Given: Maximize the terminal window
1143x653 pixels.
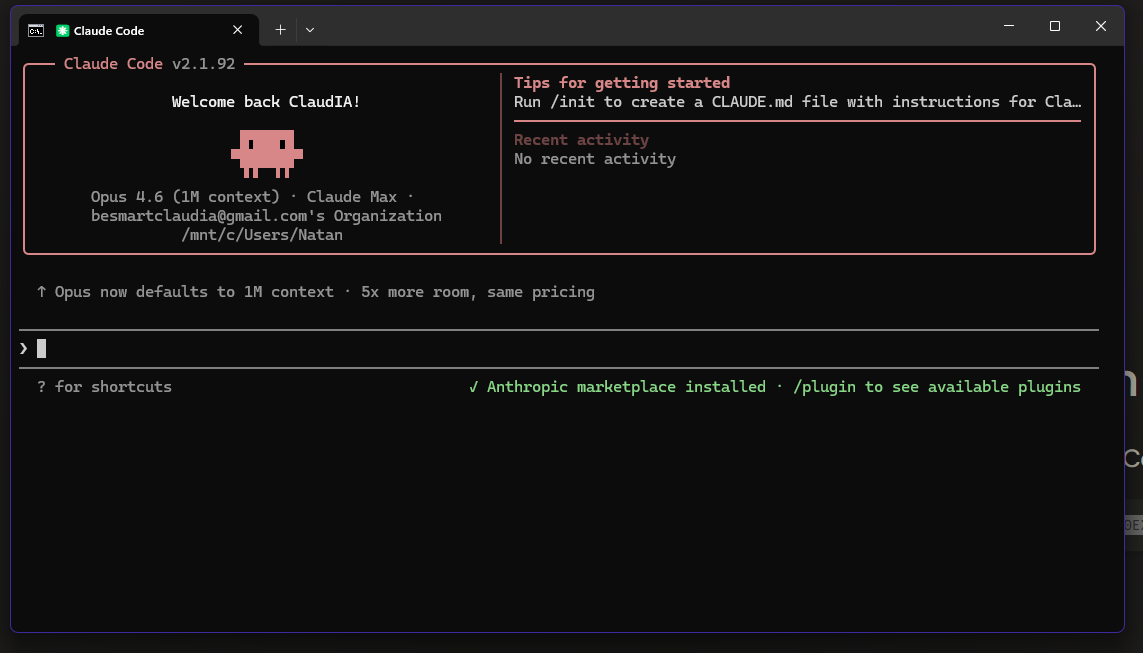Looking at the screenshot, I should [x=1055, y=26].
